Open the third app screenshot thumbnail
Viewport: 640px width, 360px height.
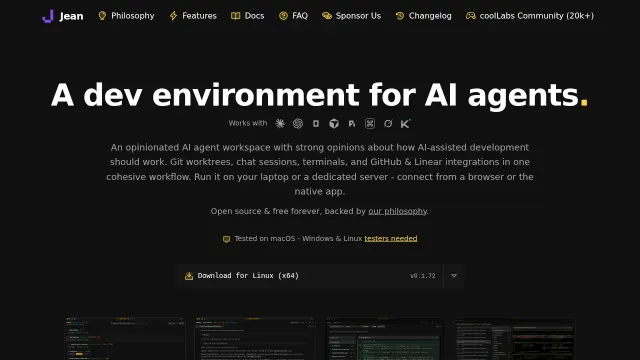coord(384,338)
